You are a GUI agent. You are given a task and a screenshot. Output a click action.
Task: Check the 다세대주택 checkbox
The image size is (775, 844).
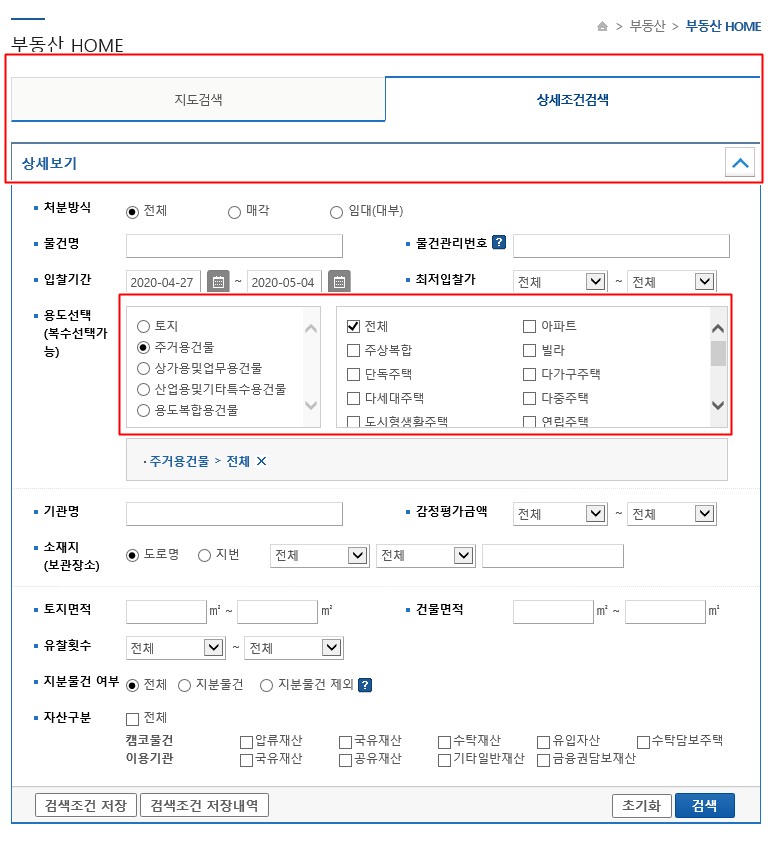(x=353, y=398)
